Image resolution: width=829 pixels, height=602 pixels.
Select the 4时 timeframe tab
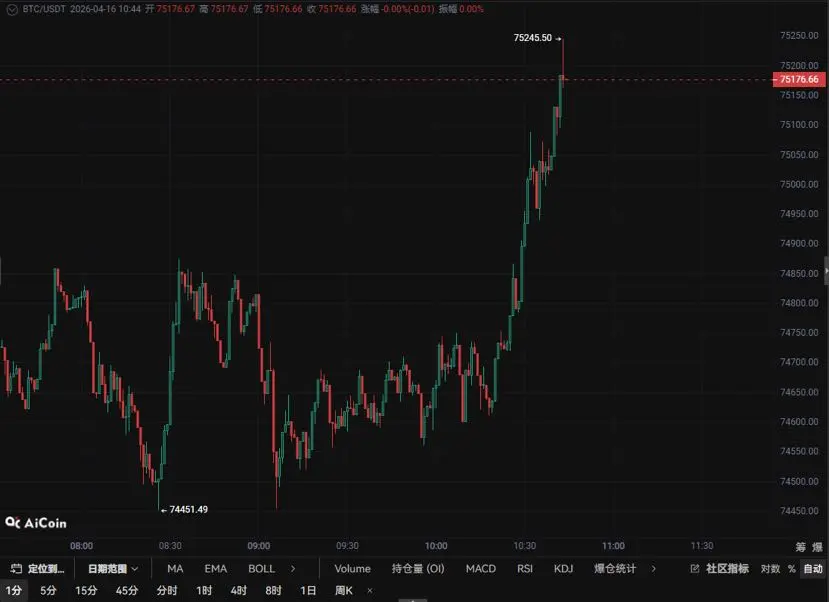click(238, 590)
